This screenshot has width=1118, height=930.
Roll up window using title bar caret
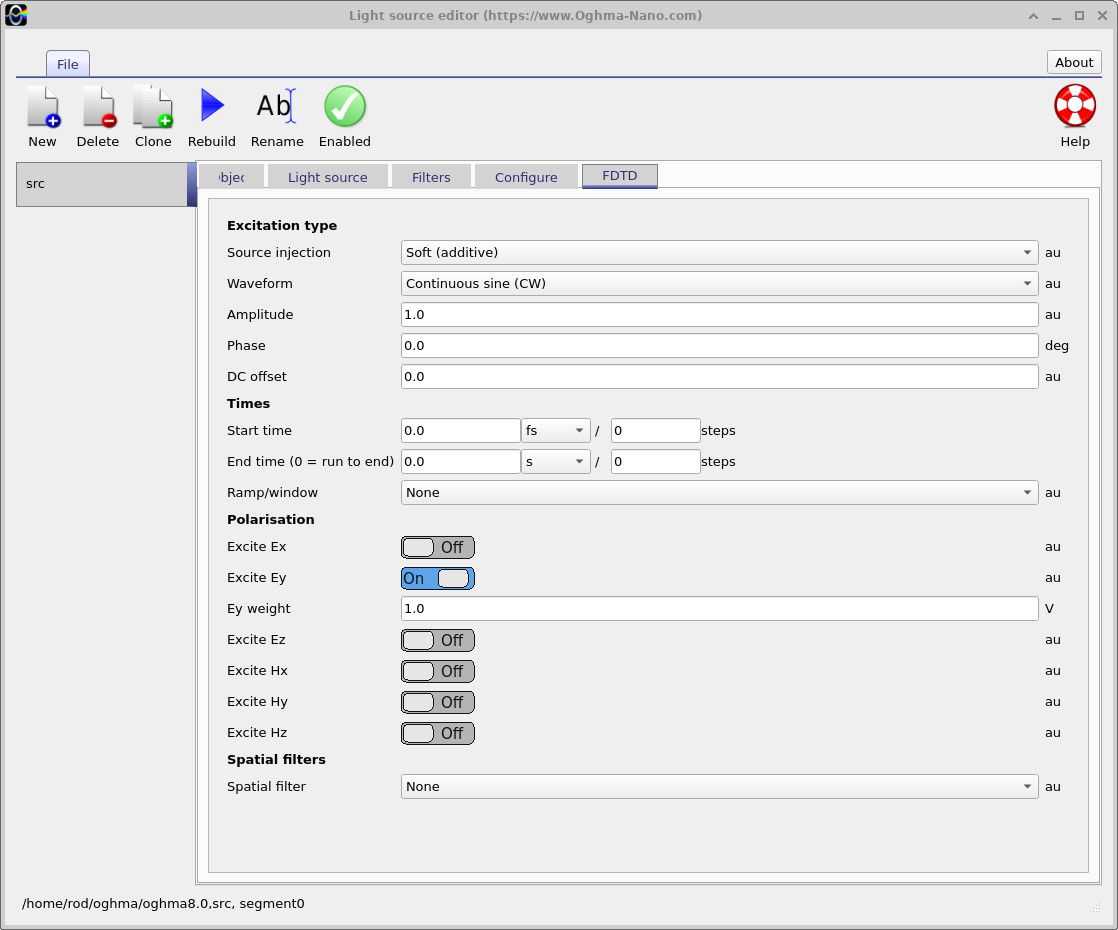point(1033,16)
